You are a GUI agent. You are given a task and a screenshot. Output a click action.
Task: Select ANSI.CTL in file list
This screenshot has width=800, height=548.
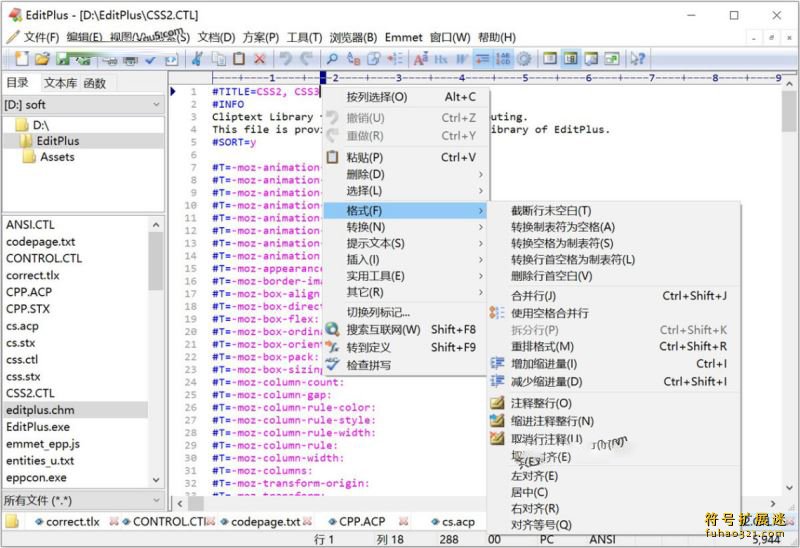(x=30, y=225)
